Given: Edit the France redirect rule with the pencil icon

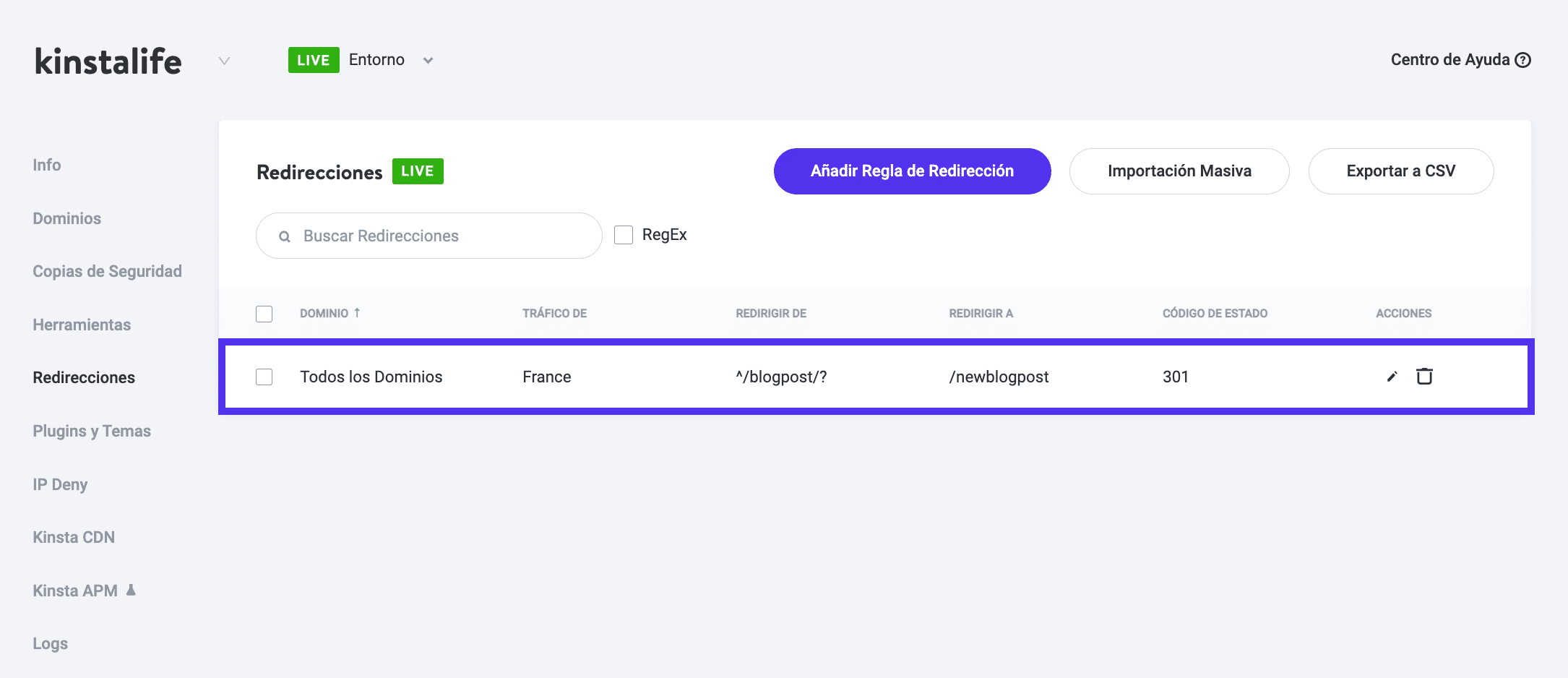Looking at the screenshot, I should click(x=1391, y=376).
